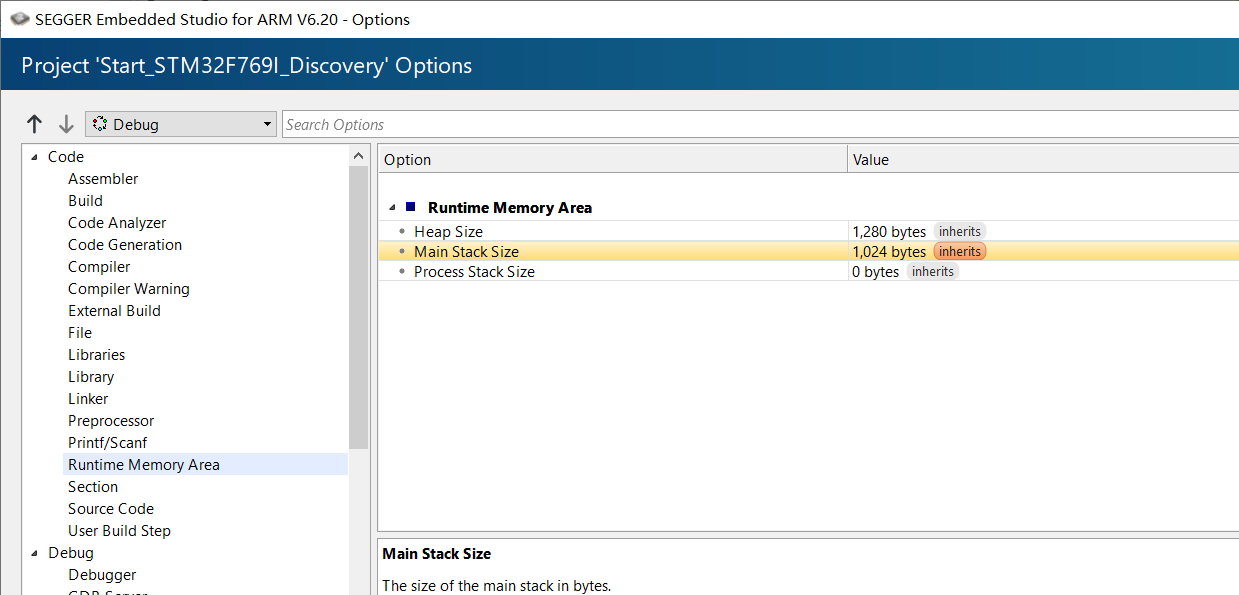This screenshot has width=1239, height=595.
Task: Toggle the inherits badge for Main Stack Size
Action: pyautogui.click(x=959, y=251)
